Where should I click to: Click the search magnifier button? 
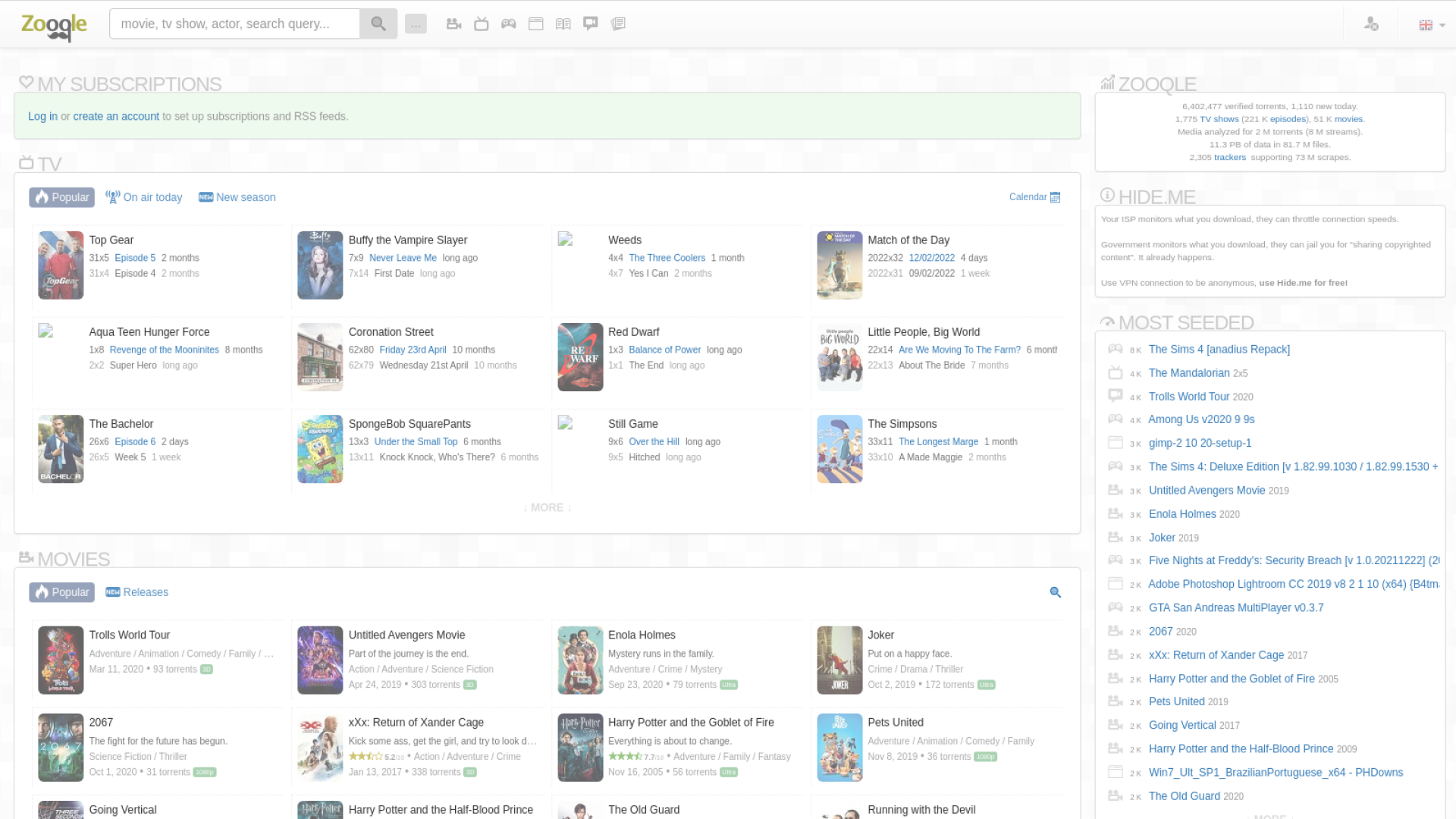click(378, 24)
